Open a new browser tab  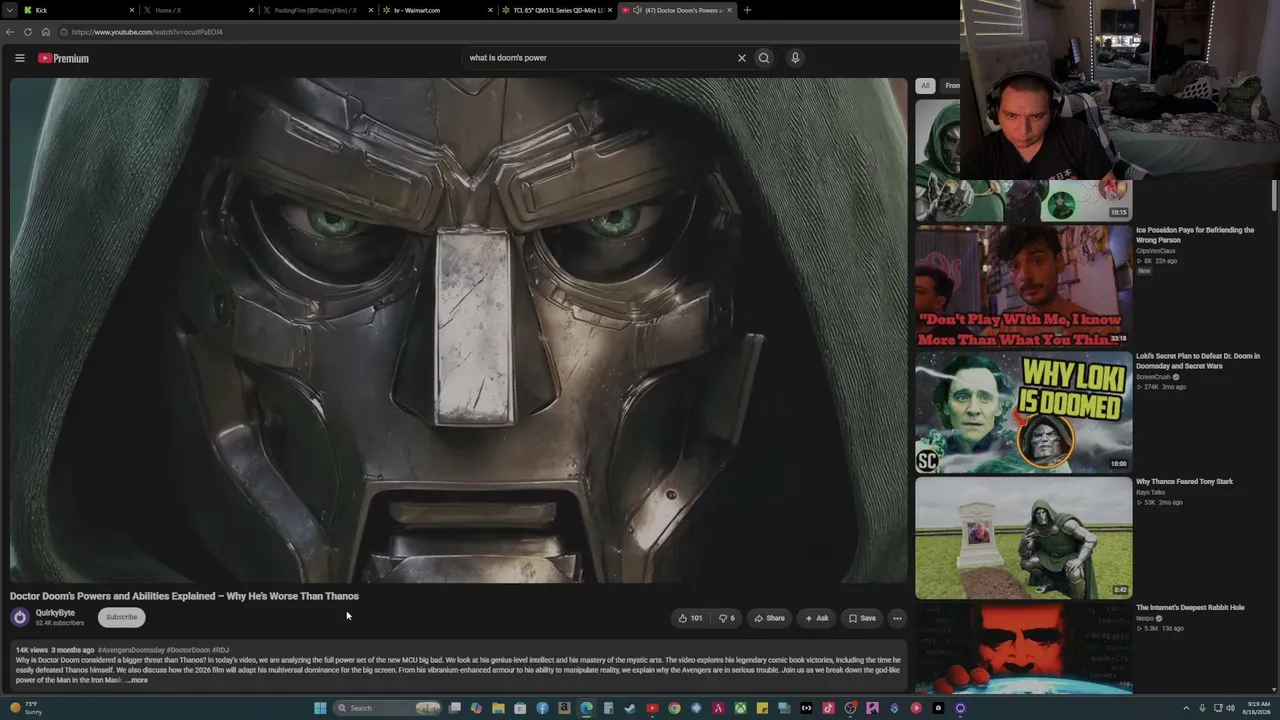pos(747,10)
